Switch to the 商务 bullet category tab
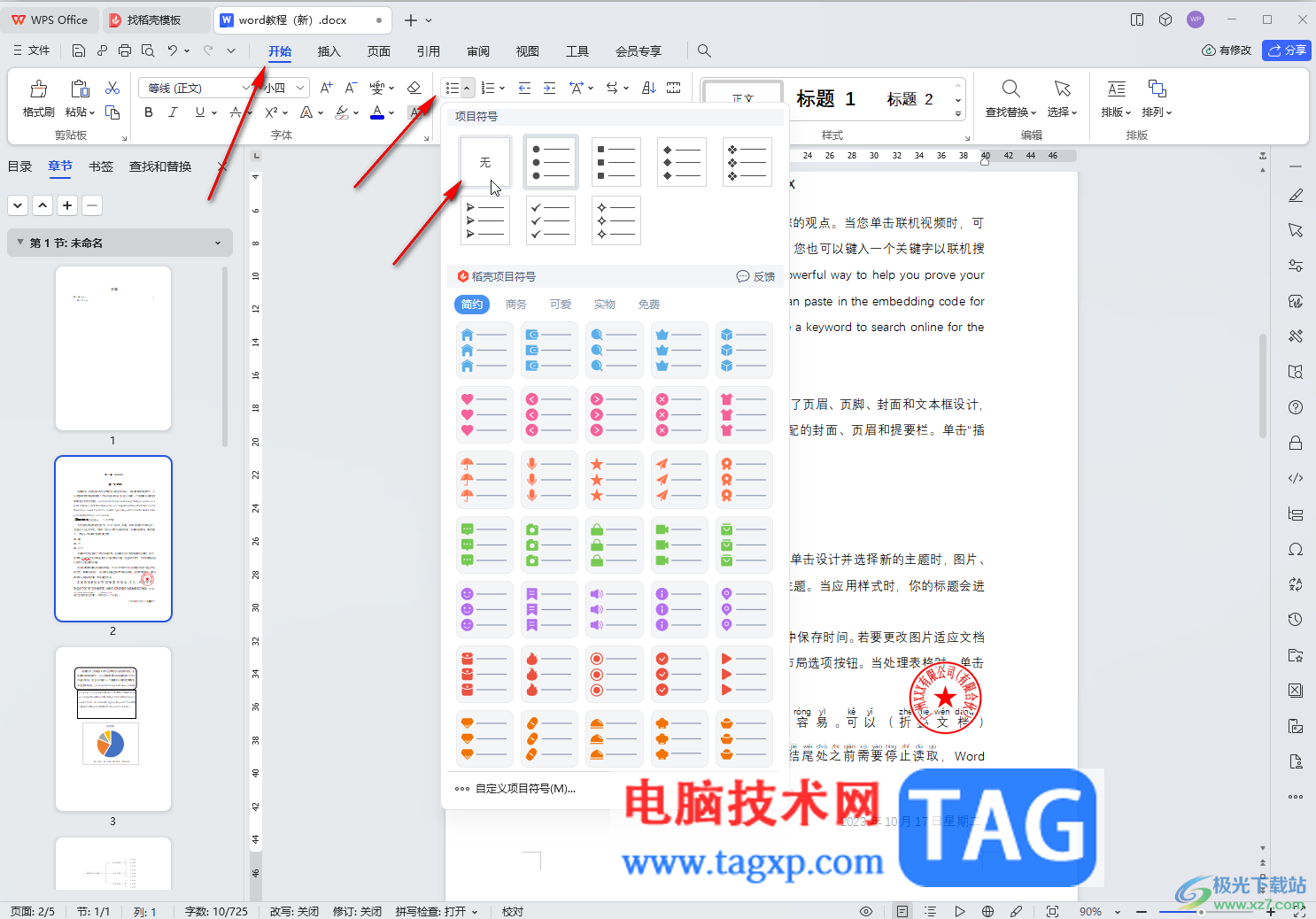Screen dimensions: 1316x919 [x=516, y=305]
